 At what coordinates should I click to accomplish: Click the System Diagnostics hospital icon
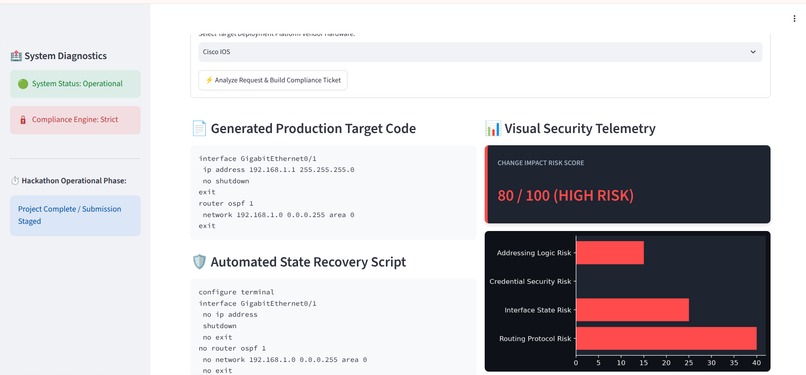(16, 55)
